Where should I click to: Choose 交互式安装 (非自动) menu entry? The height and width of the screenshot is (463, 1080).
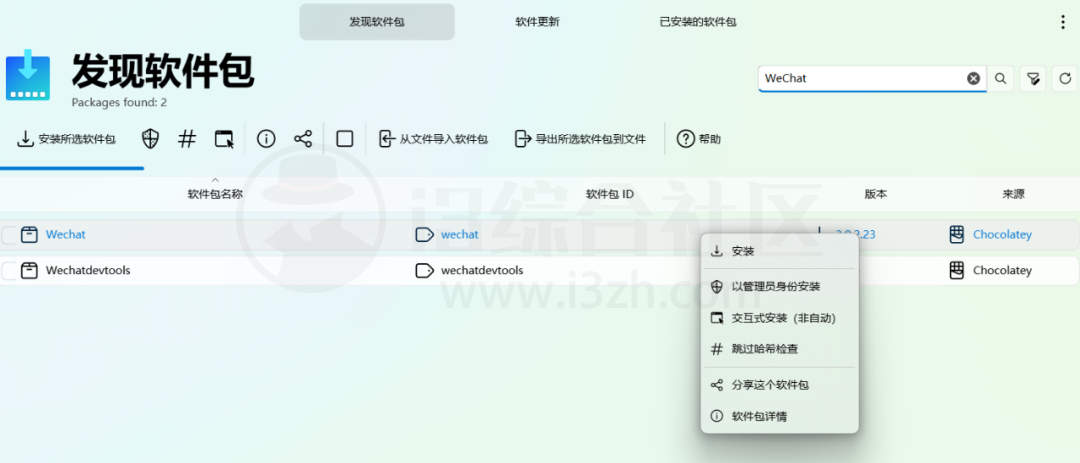[780, 318]
